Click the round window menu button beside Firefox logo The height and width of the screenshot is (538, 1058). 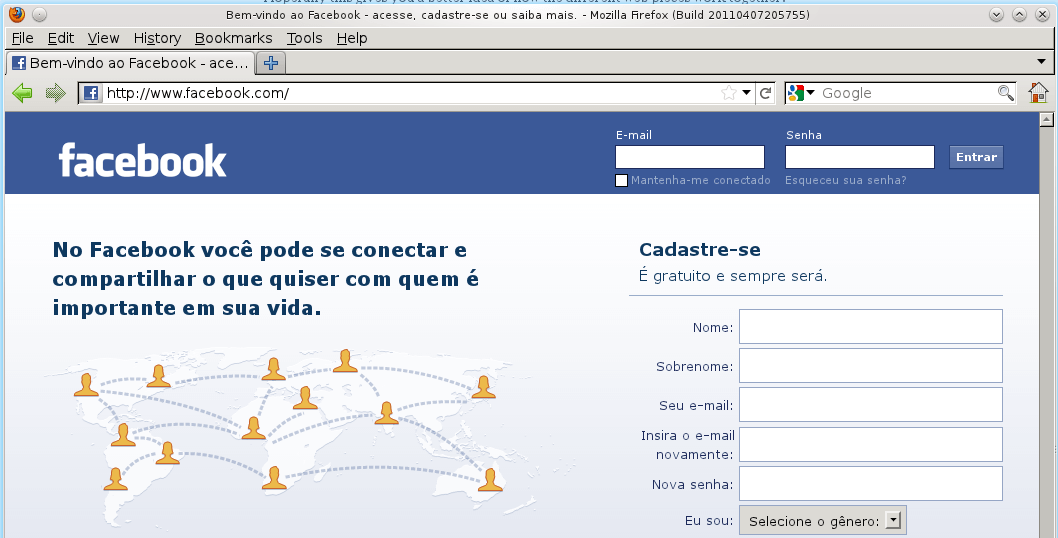click(40, 14)
